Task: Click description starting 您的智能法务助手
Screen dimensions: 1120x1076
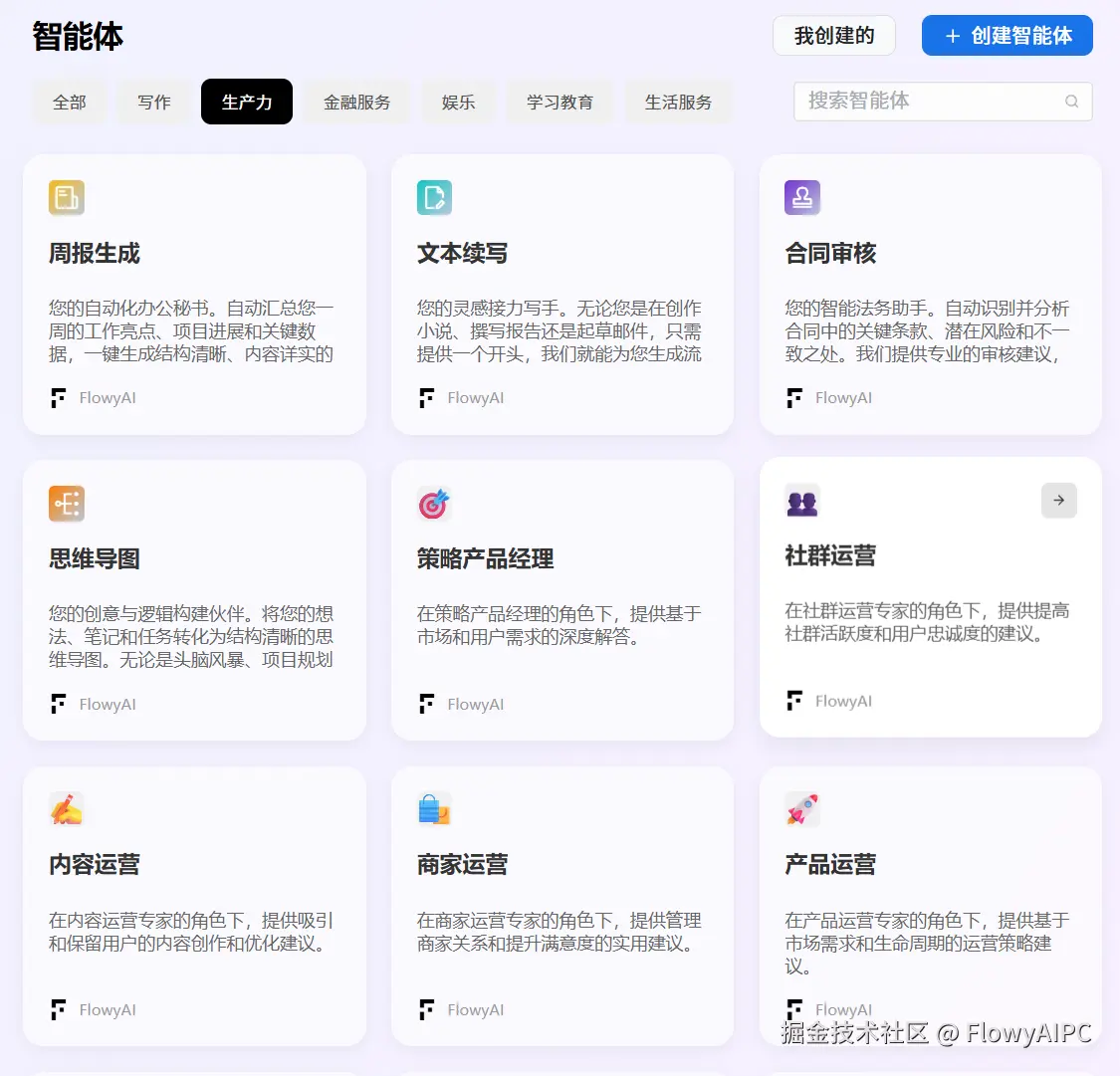Action: tap(927, 331)
